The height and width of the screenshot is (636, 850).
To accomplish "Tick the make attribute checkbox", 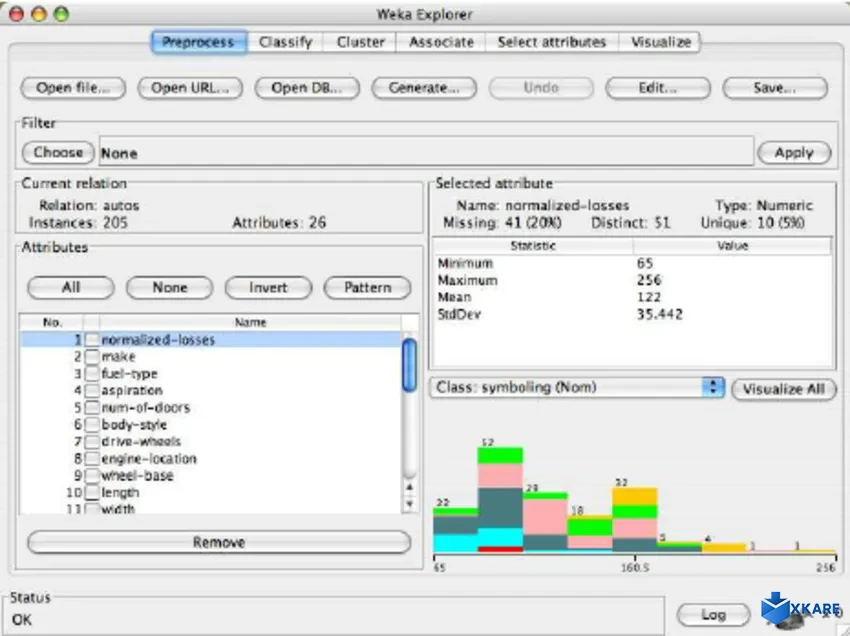I will (92, 357).
